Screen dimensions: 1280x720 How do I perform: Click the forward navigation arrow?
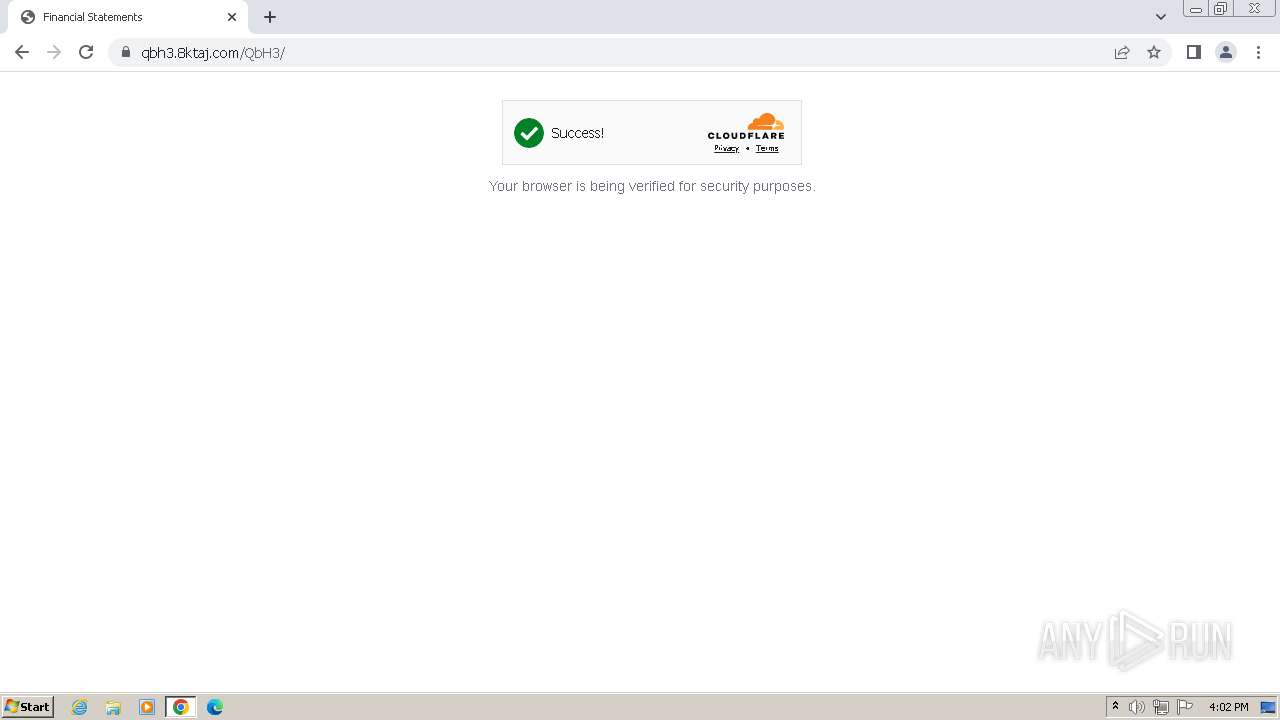click(54, 52)
